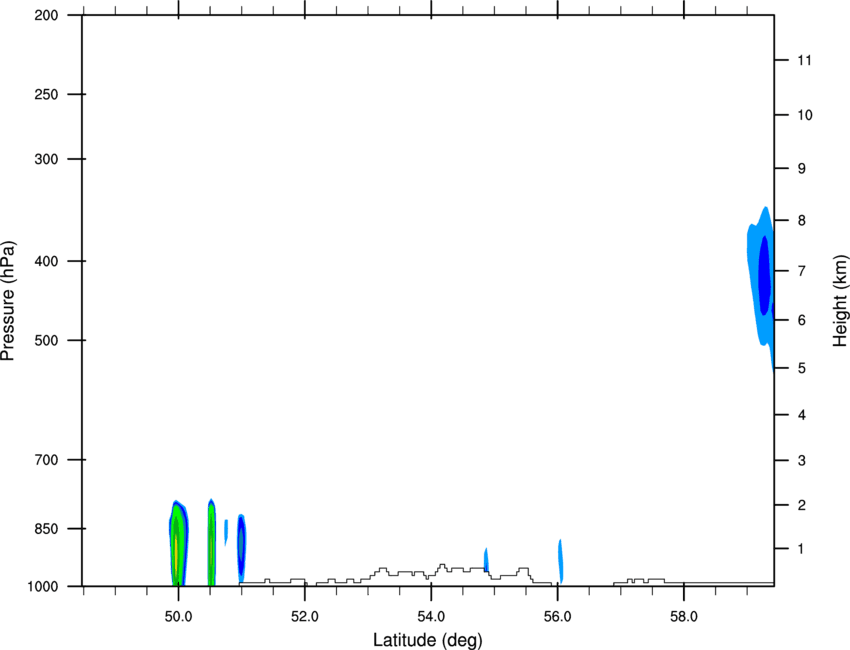Pick the 9 km height label

pyautogui.click(x=802, y=169)
